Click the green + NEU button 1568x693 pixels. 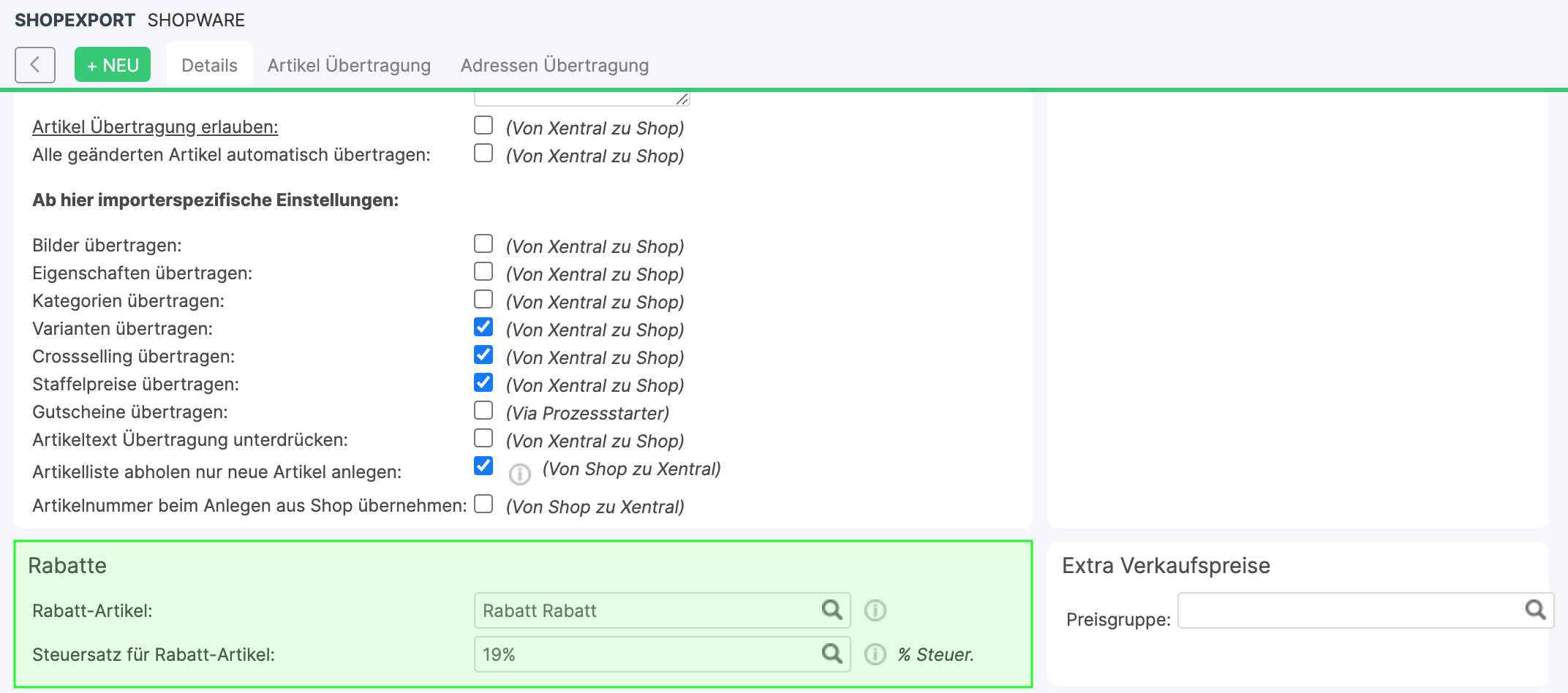pos(113,65)
